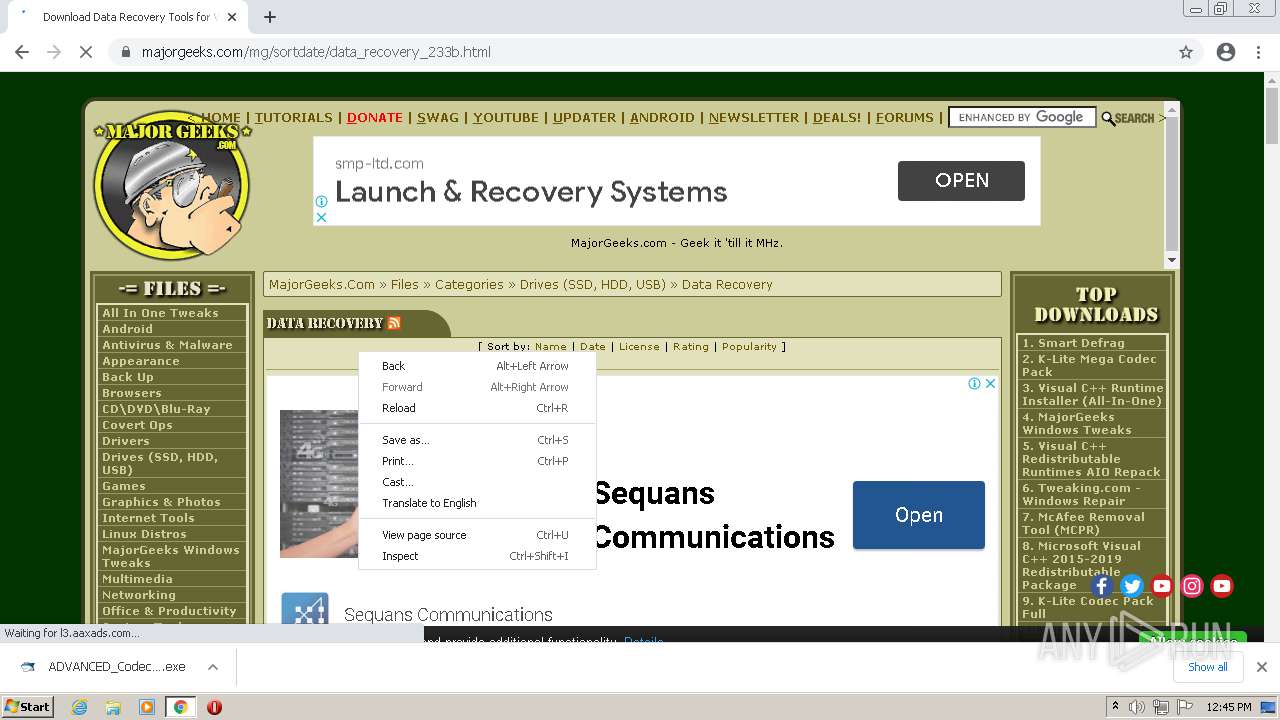This screenshot has width=1280, height=720.
Task: Click the red DONATE navigation link
Action: [x=374, y=117]
